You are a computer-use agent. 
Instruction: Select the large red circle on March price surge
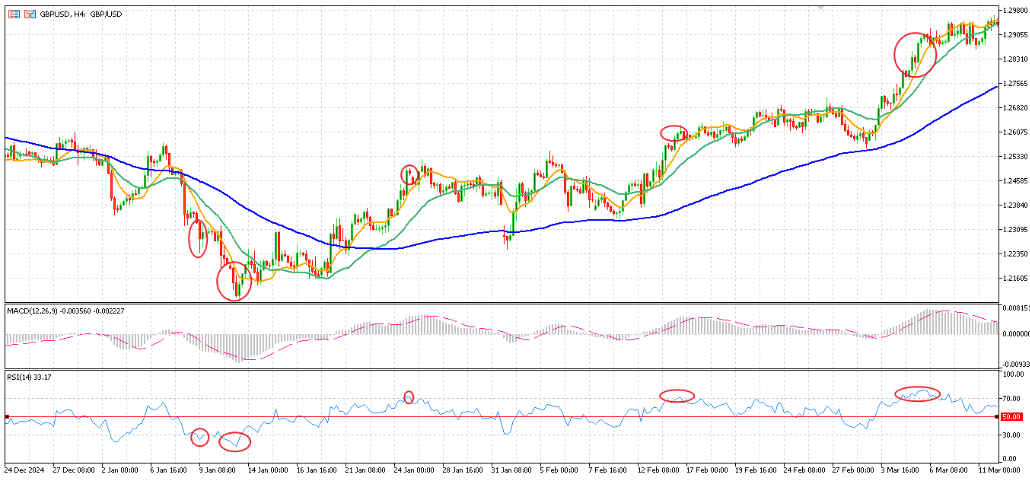(x=914, y=55)
